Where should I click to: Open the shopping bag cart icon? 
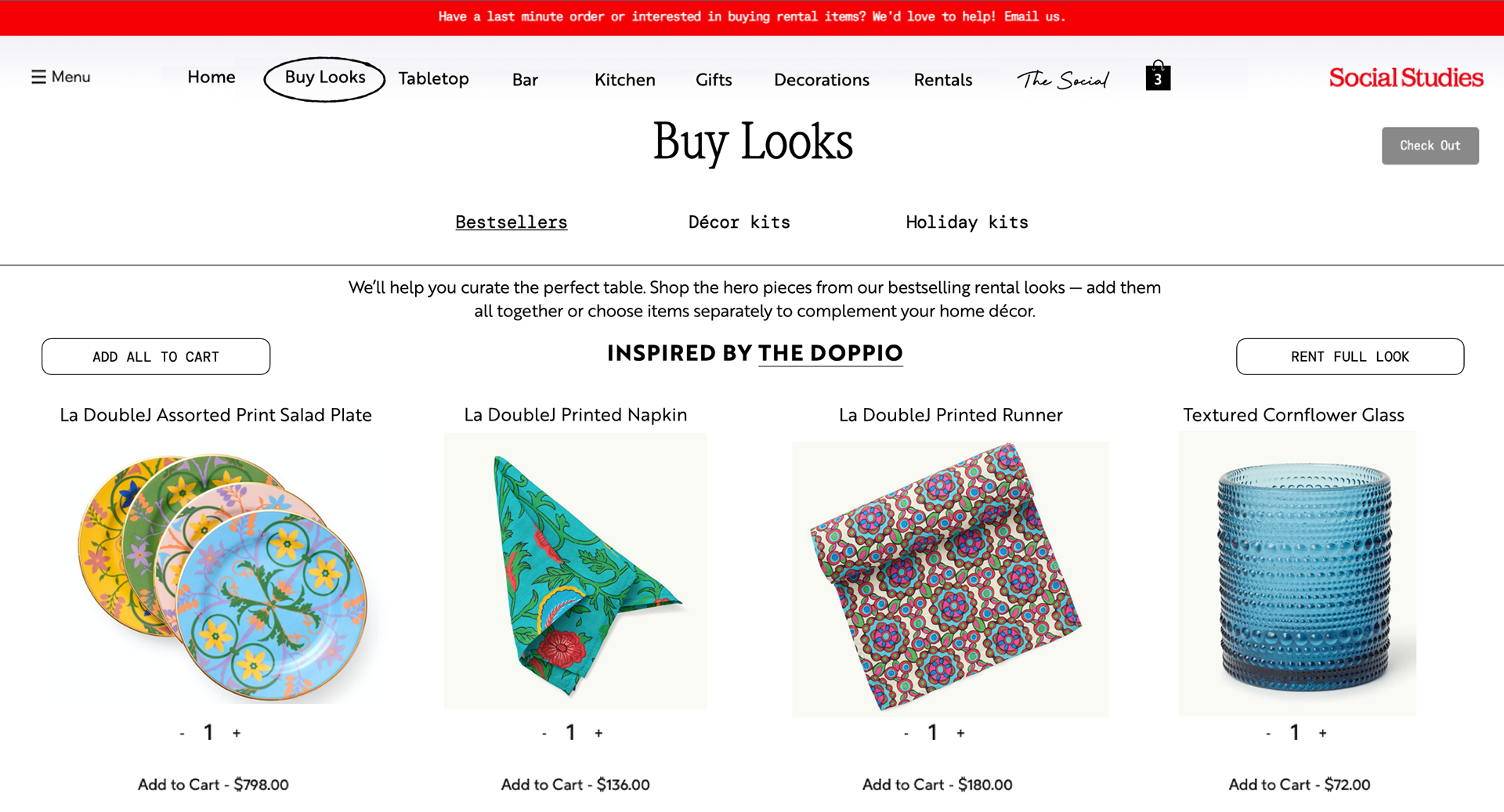coord(1158,77)
